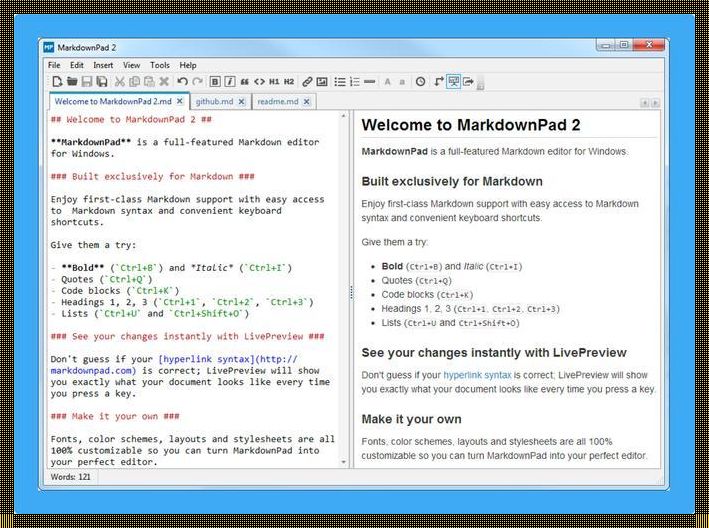Click the toolbar overflow grip at the end

(480, 83)
